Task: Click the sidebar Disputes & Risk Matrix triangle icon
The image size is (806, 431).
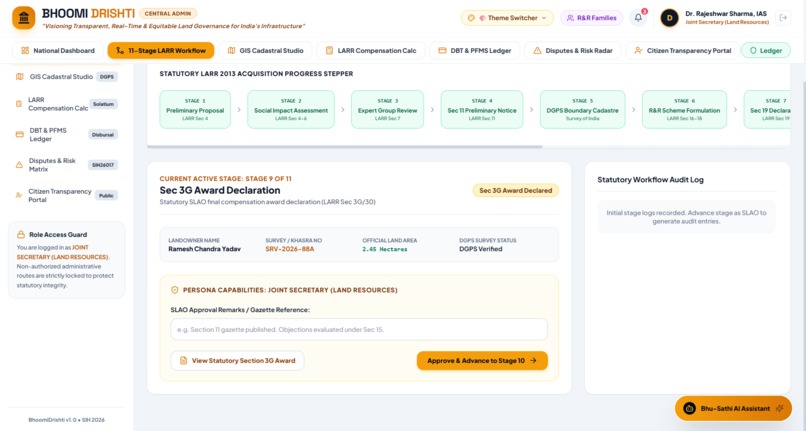Action: [x=19, y=165]
